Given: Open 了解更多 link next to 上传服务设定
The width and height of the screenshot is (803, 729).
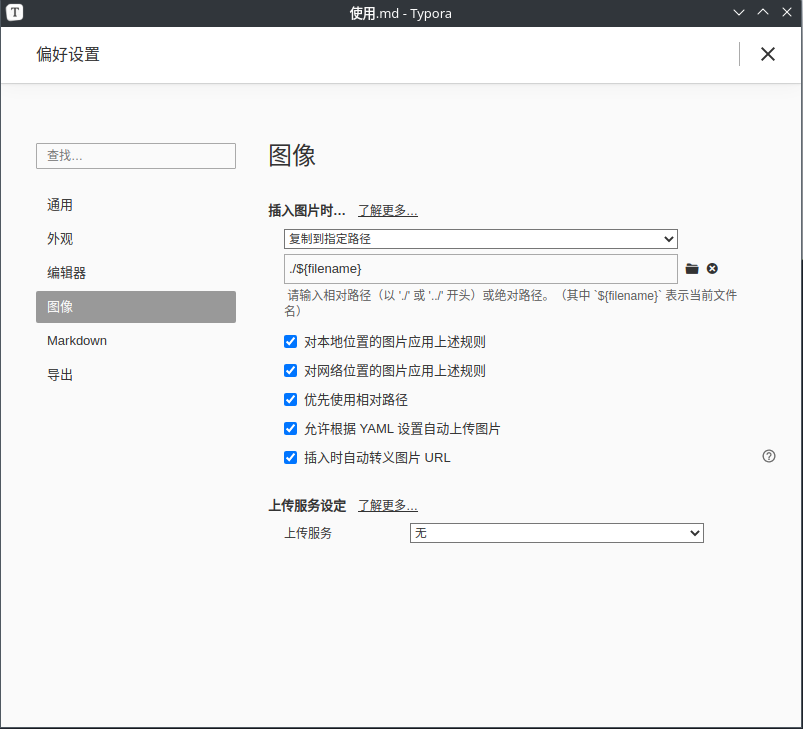Looking at the screenshot, I should click(388, 506).
